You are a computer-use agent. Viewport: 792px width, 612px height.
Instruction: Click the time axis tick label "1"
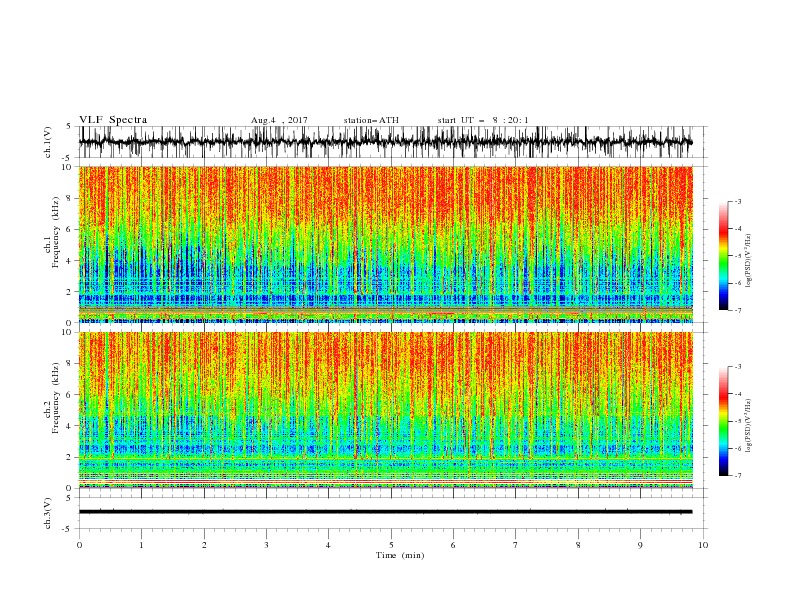[141, 545]
